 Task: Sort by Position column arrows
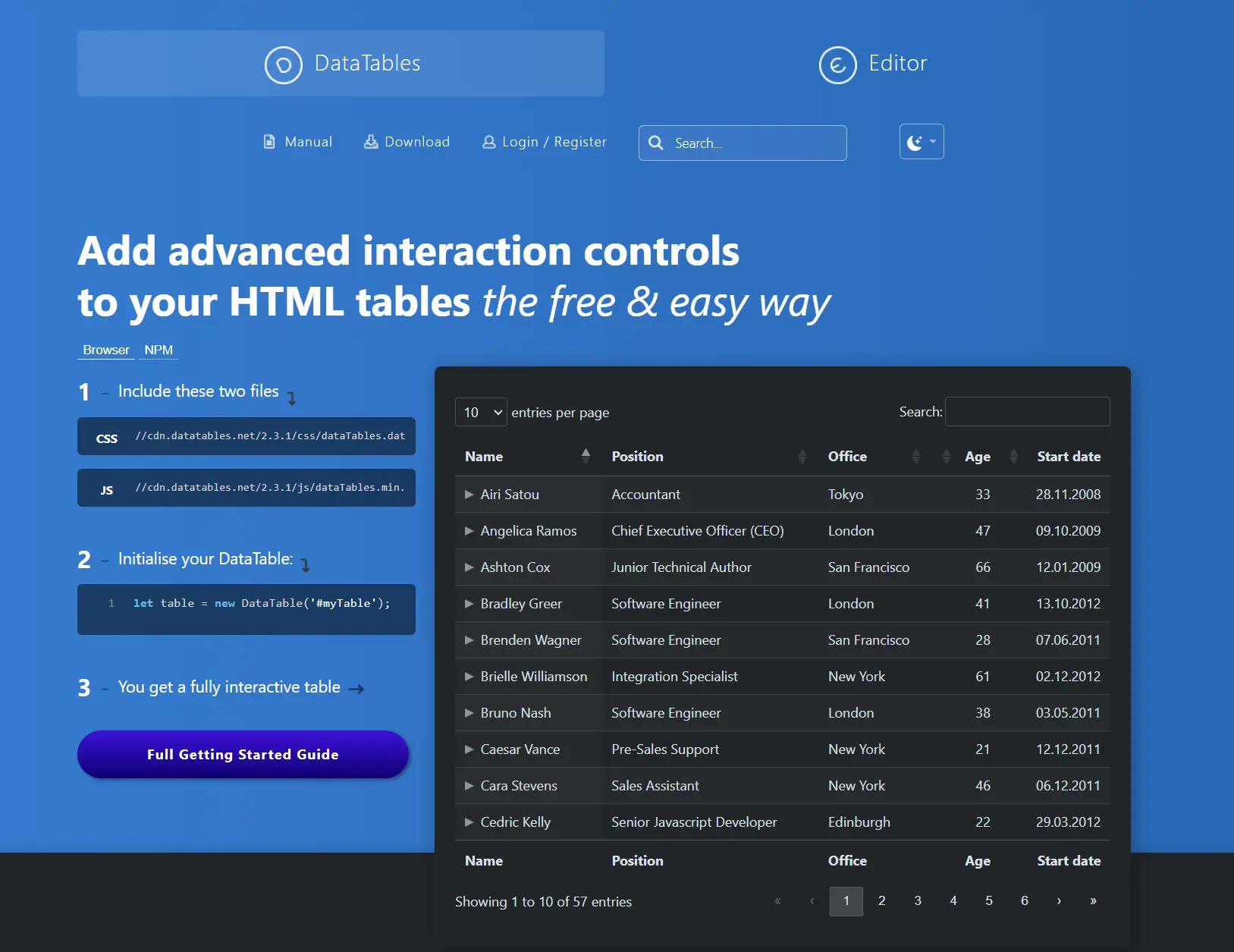pyautogui.click(x=802, y=456)
